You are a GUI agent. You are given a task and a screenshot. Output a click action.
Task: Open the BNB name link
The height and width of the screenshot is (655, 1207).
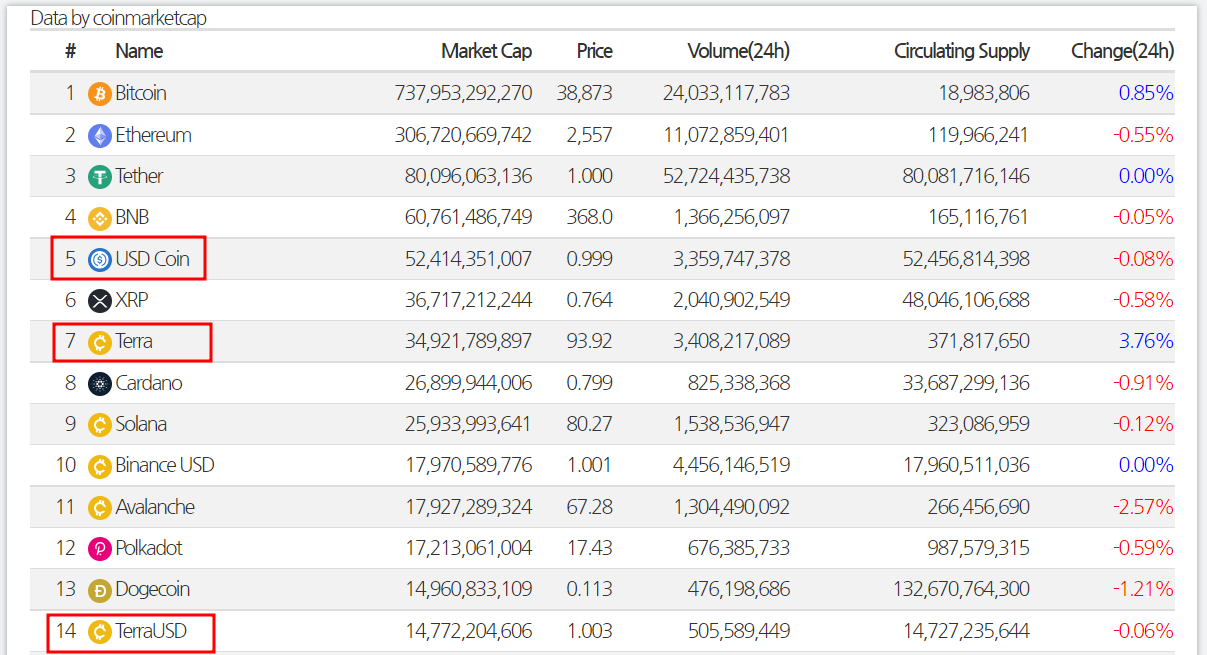[132, 217]
